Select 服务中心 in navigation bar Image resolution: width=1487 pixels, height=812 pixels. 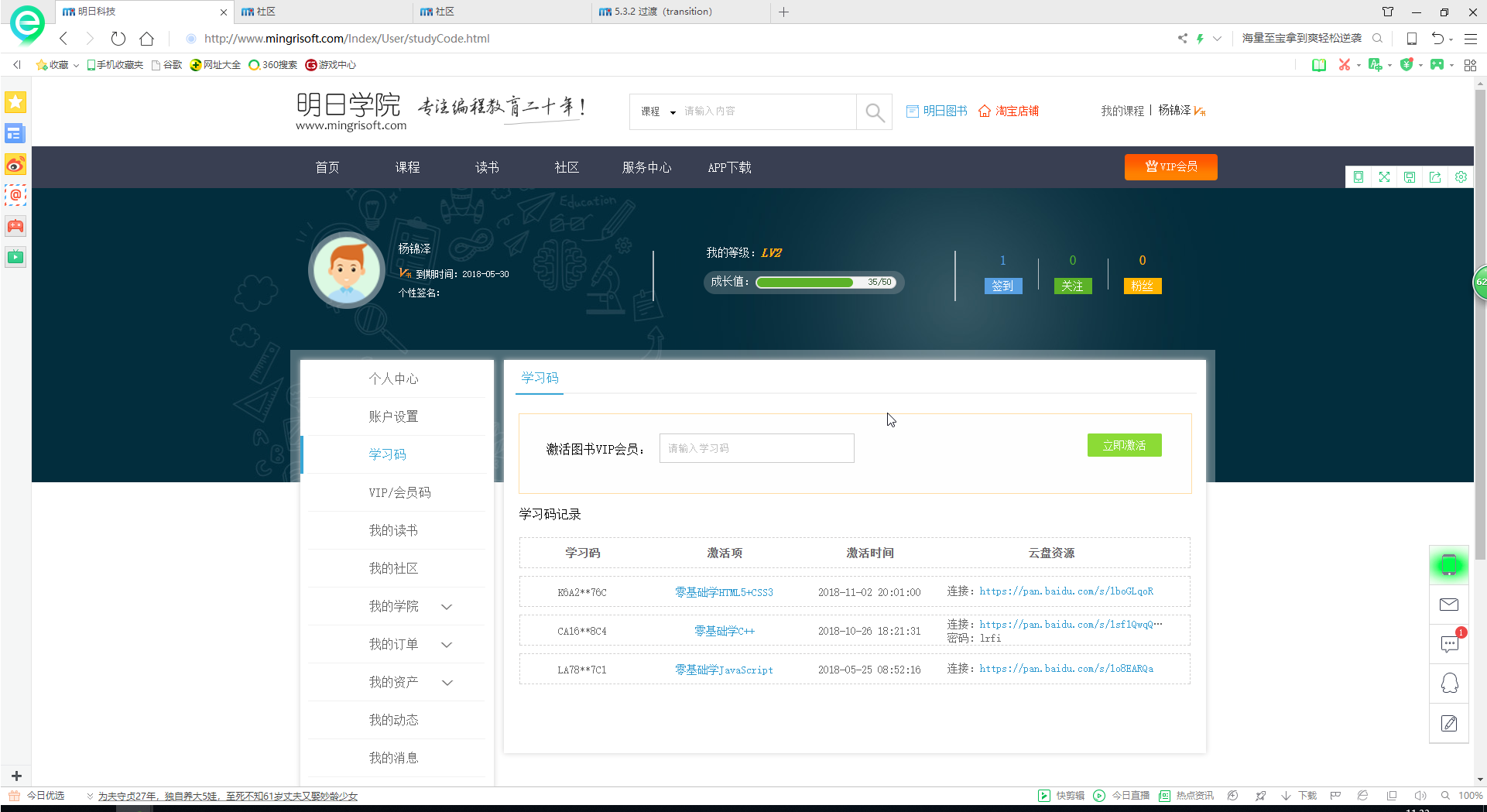647,167
